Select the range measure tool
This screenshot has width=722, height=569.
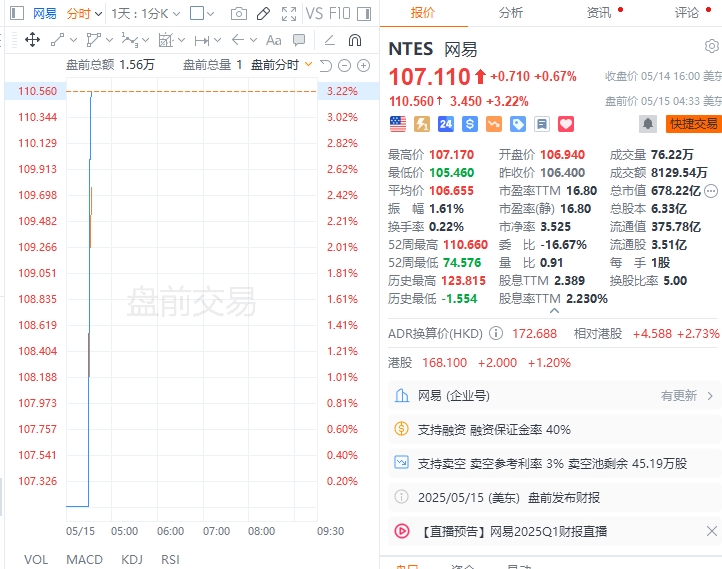[x=202, y=41]
